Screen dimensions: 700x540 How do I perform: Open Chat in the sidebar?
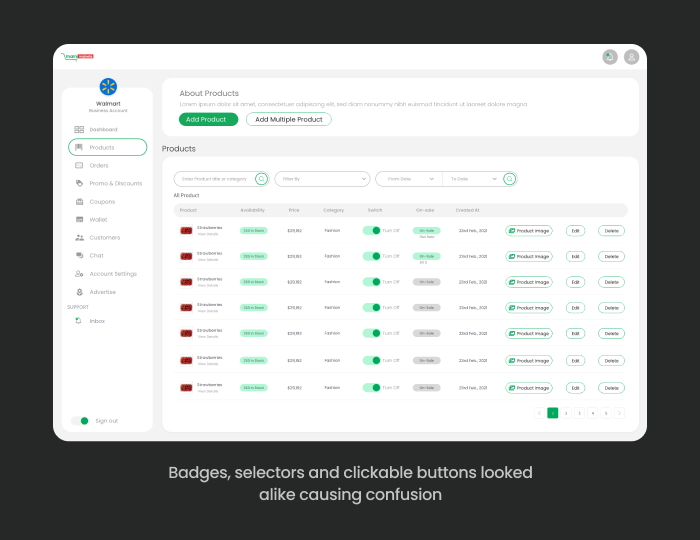(96, 255)
